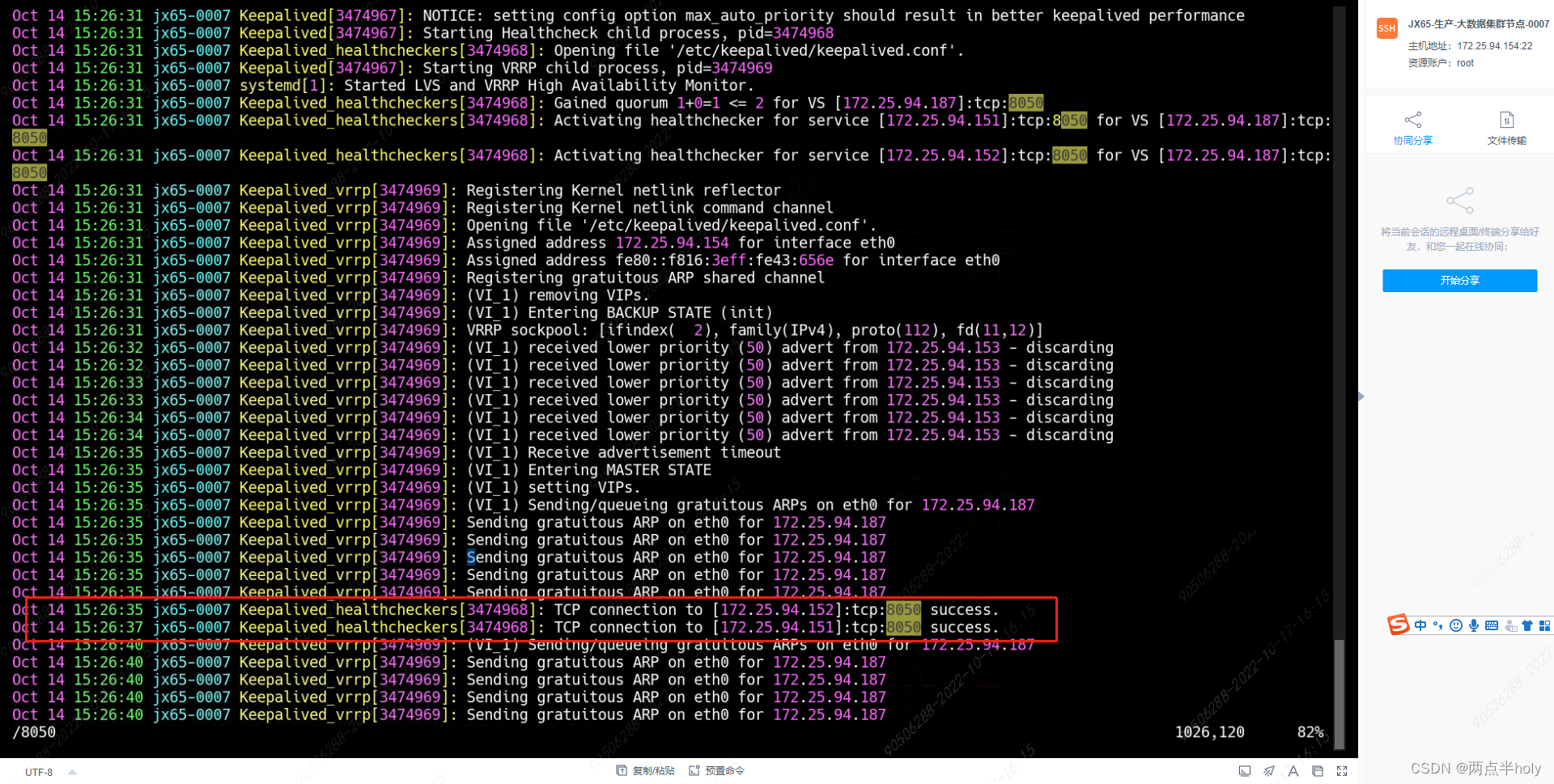Viewport: 1554px width, 784px height.
Task: Click the 复制/粘贴 copy paste button
Action: 645,770
